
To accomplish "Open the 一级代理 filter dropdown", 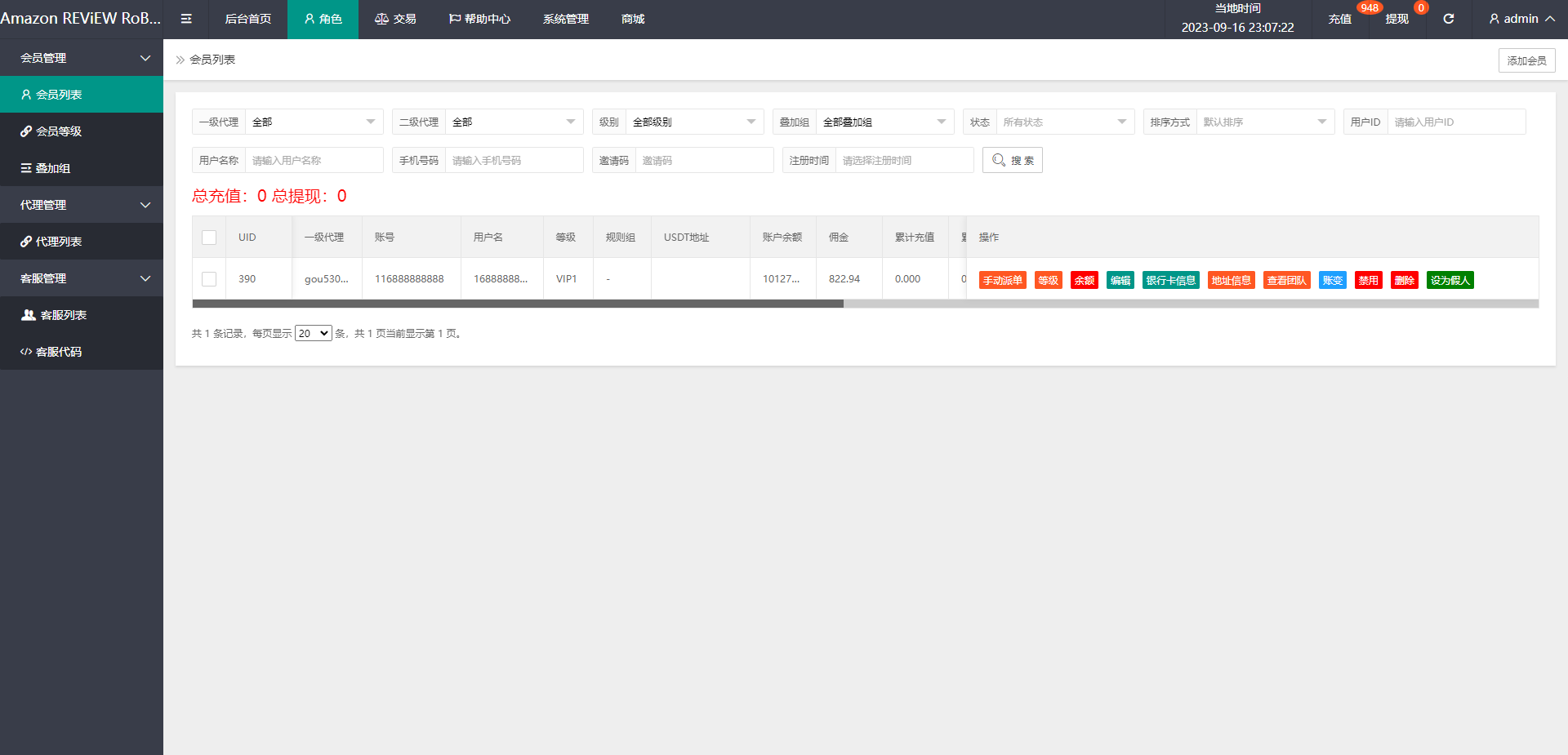I will click(x=314, y=122).
